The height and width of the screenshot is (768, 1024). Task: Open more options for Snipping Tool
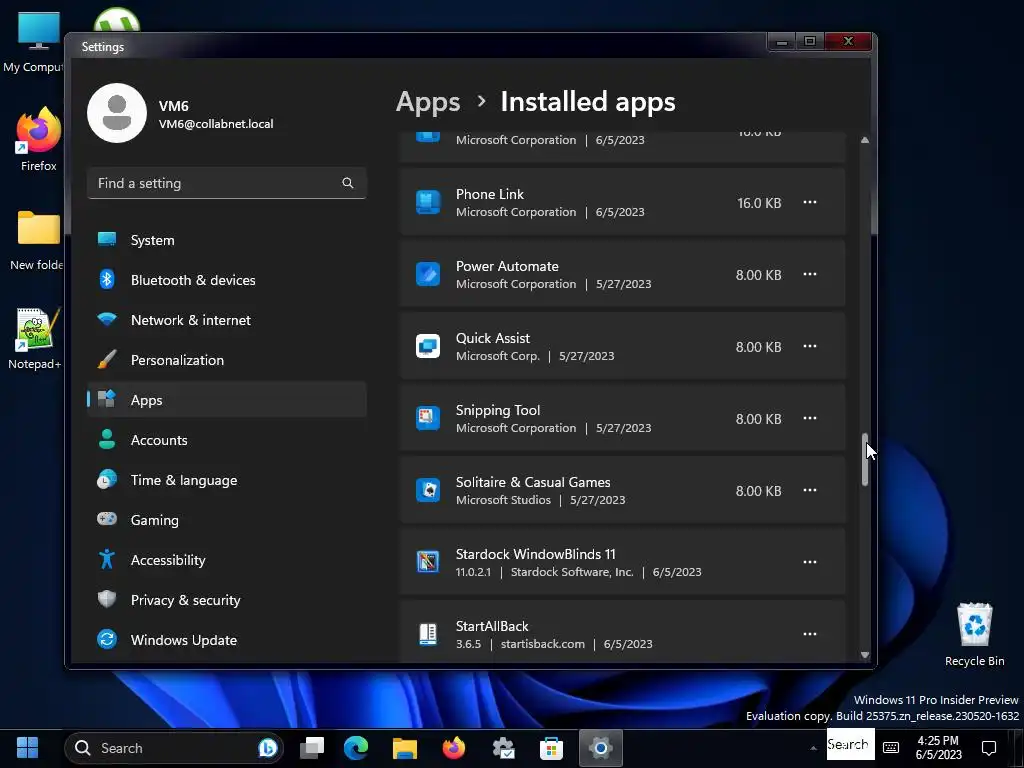tap(810, 417)
